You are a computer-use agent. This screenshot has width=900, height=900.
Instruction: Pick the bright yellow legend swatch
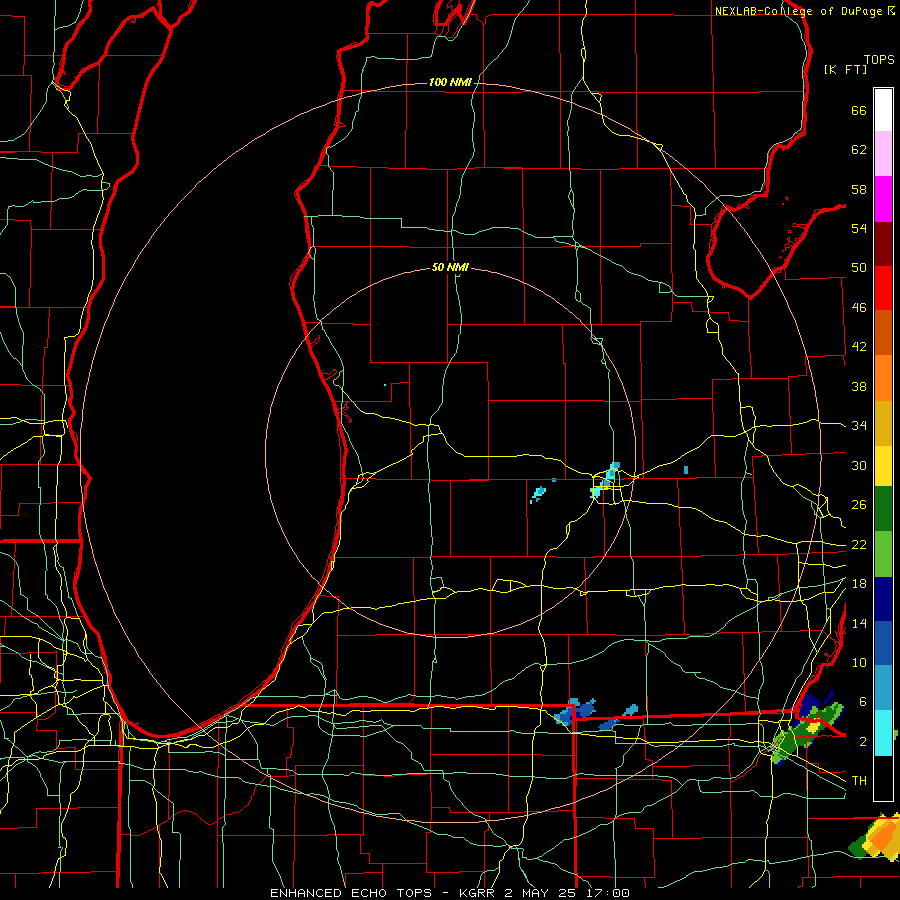pos(883,465)
